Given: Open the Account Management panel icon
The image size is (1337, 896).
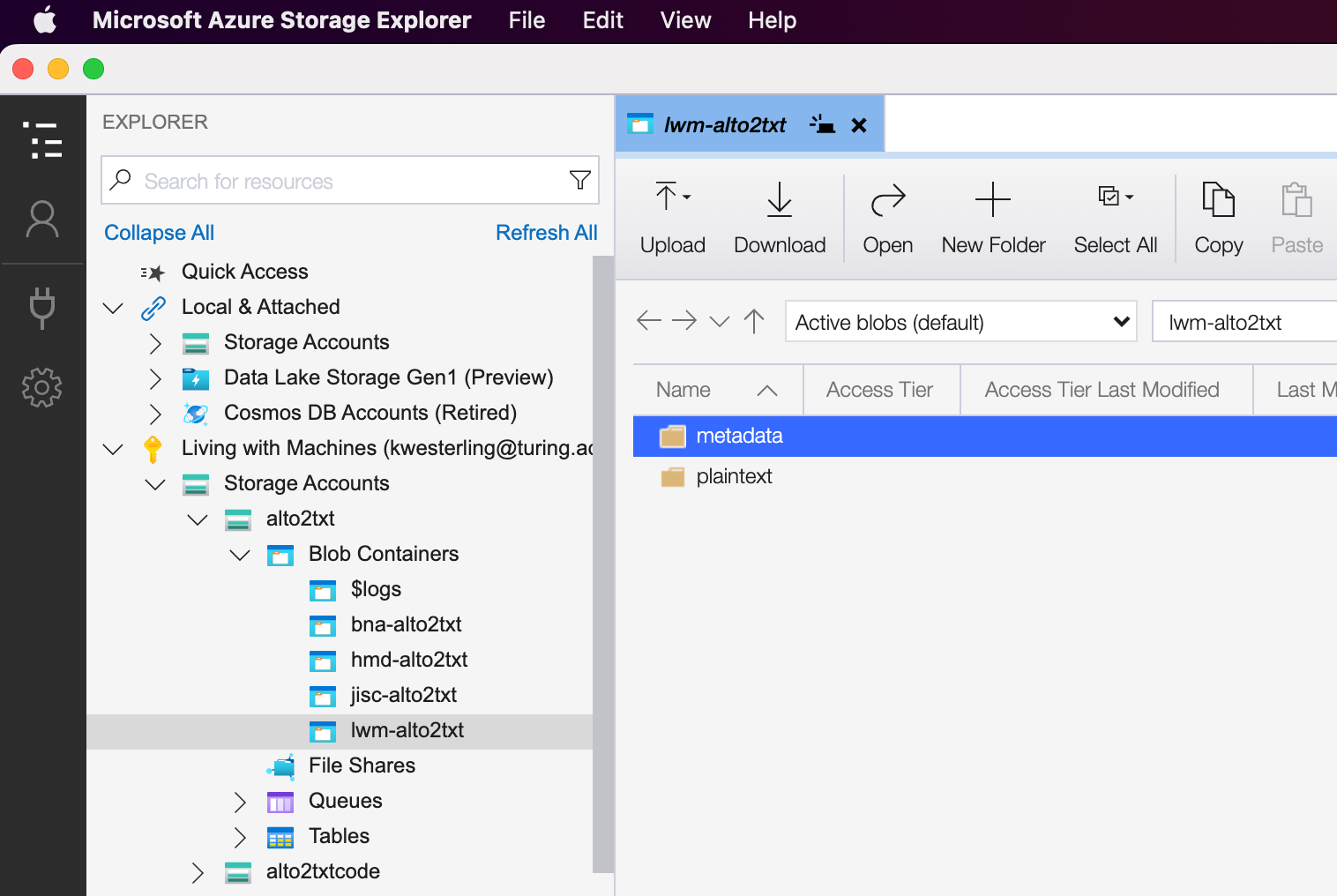Looking at the screenshot, I should pos(42,220).
